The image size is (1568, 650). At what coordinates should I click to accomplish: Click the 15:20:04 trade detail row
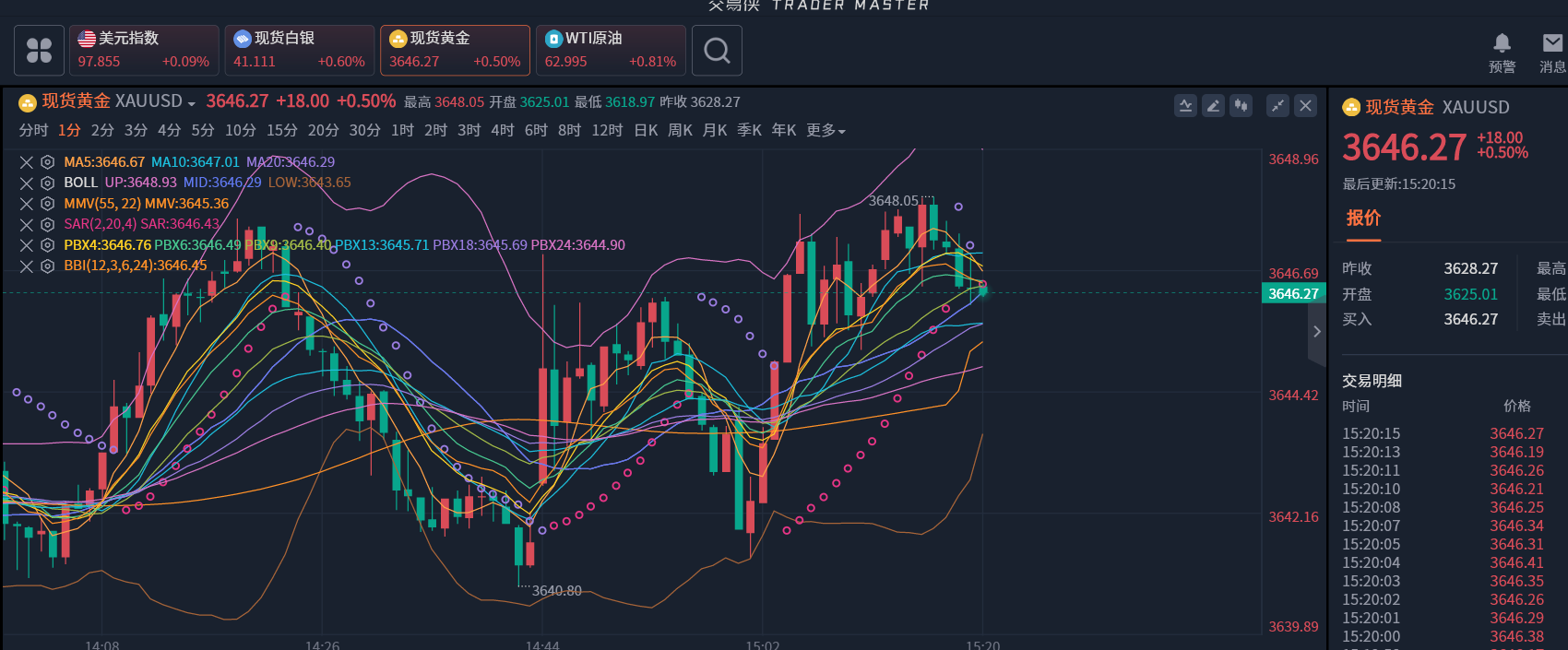pyautogui.click(x=1443, y=562)
